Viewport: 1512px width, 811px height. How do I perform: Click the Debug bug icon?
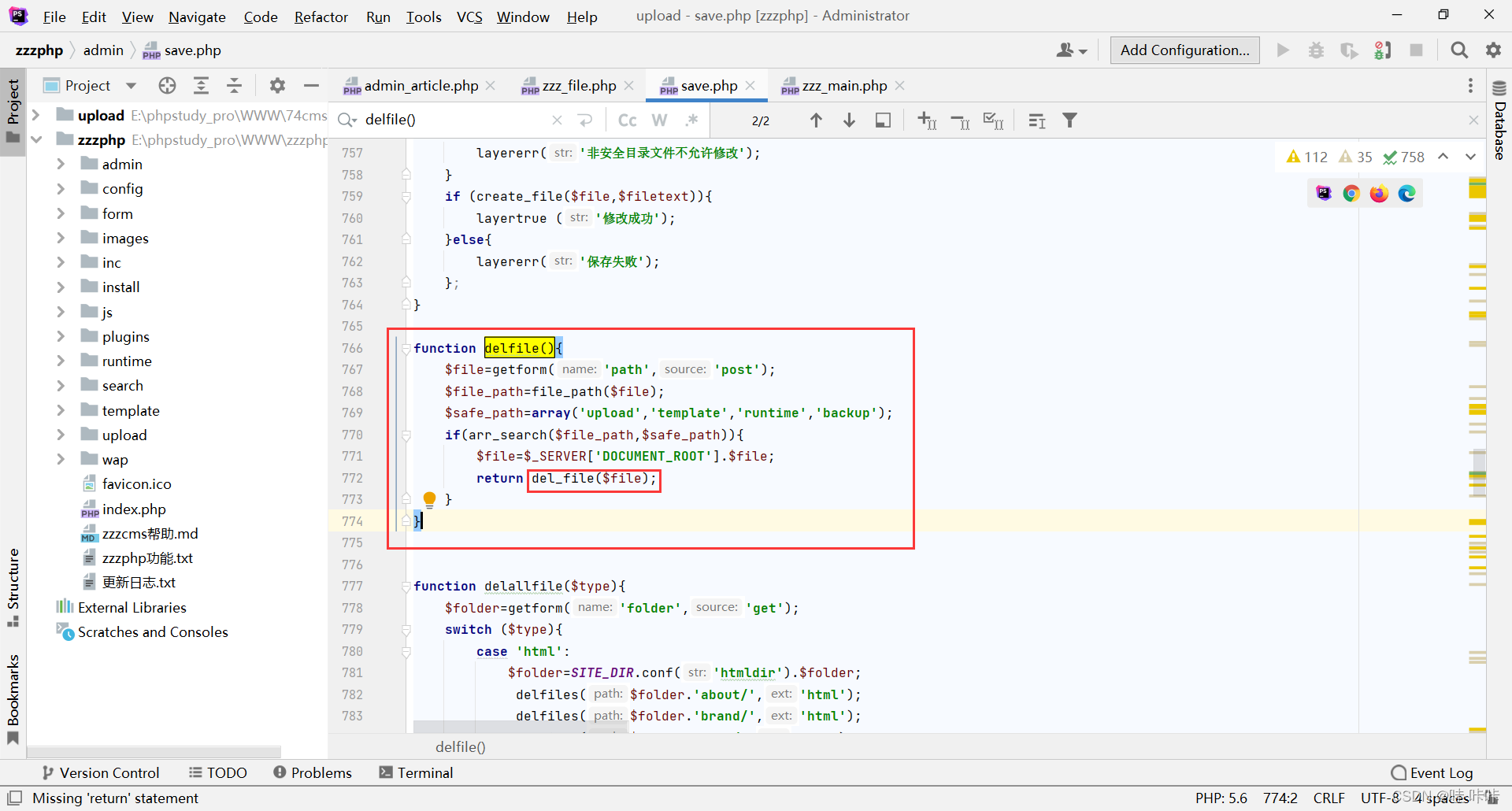[x=1316, y=50]
